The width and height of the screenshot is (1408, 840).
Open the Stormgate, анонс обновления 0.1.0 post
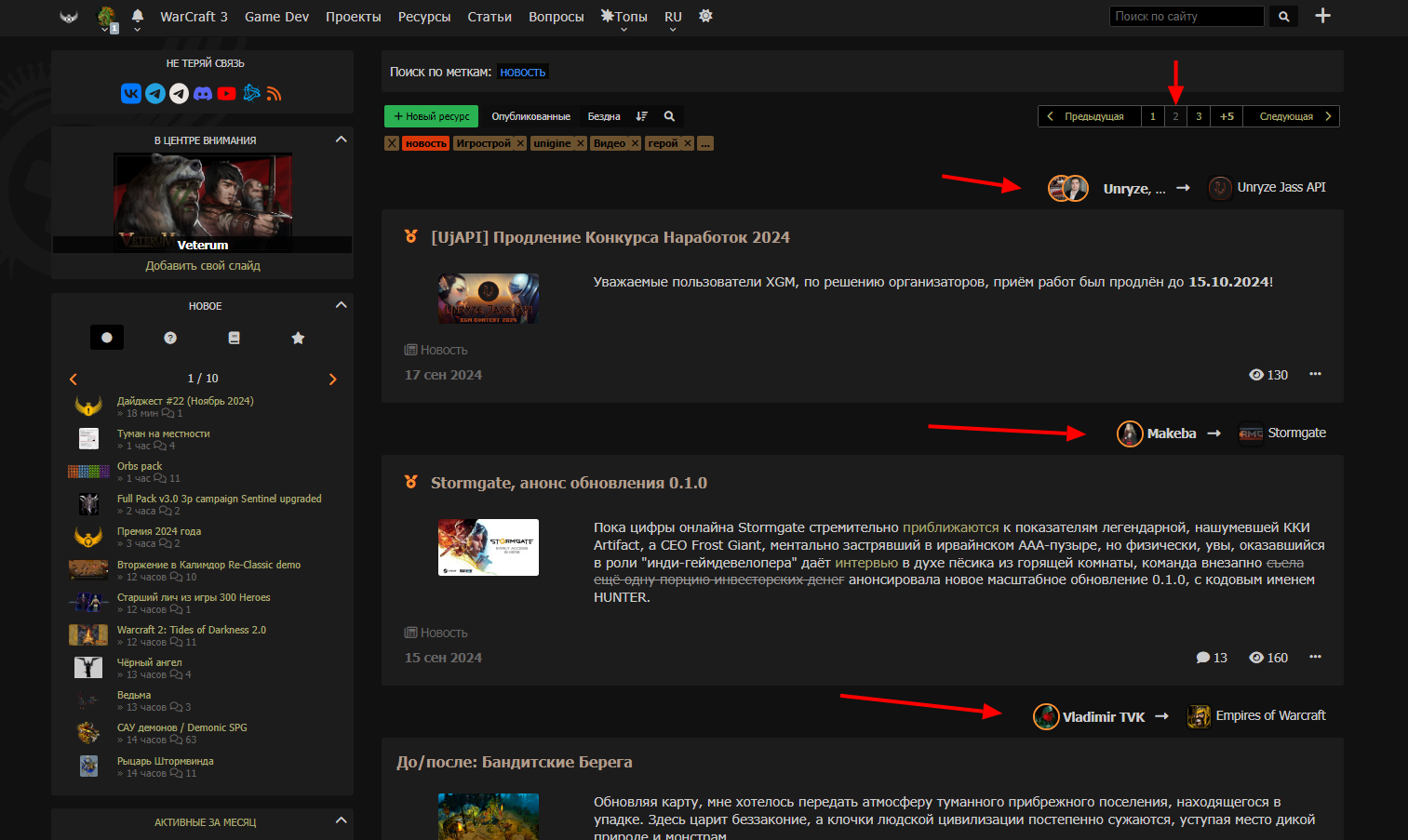click(569, 483)
